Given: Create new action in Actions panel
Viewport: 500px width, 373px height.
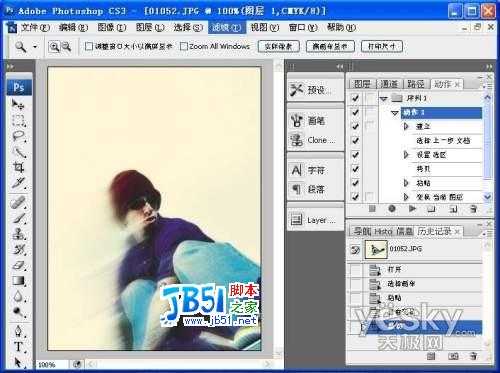Looking at the screenshot, I should click(453, 209).
